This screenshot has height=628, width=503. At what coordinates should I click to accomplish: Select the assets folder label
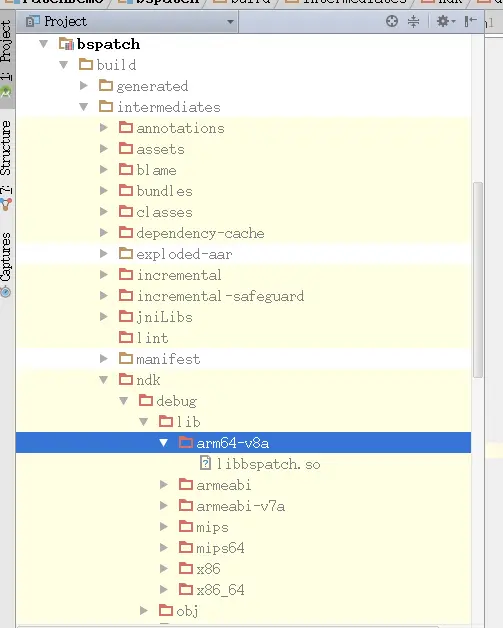coord(161,149)
